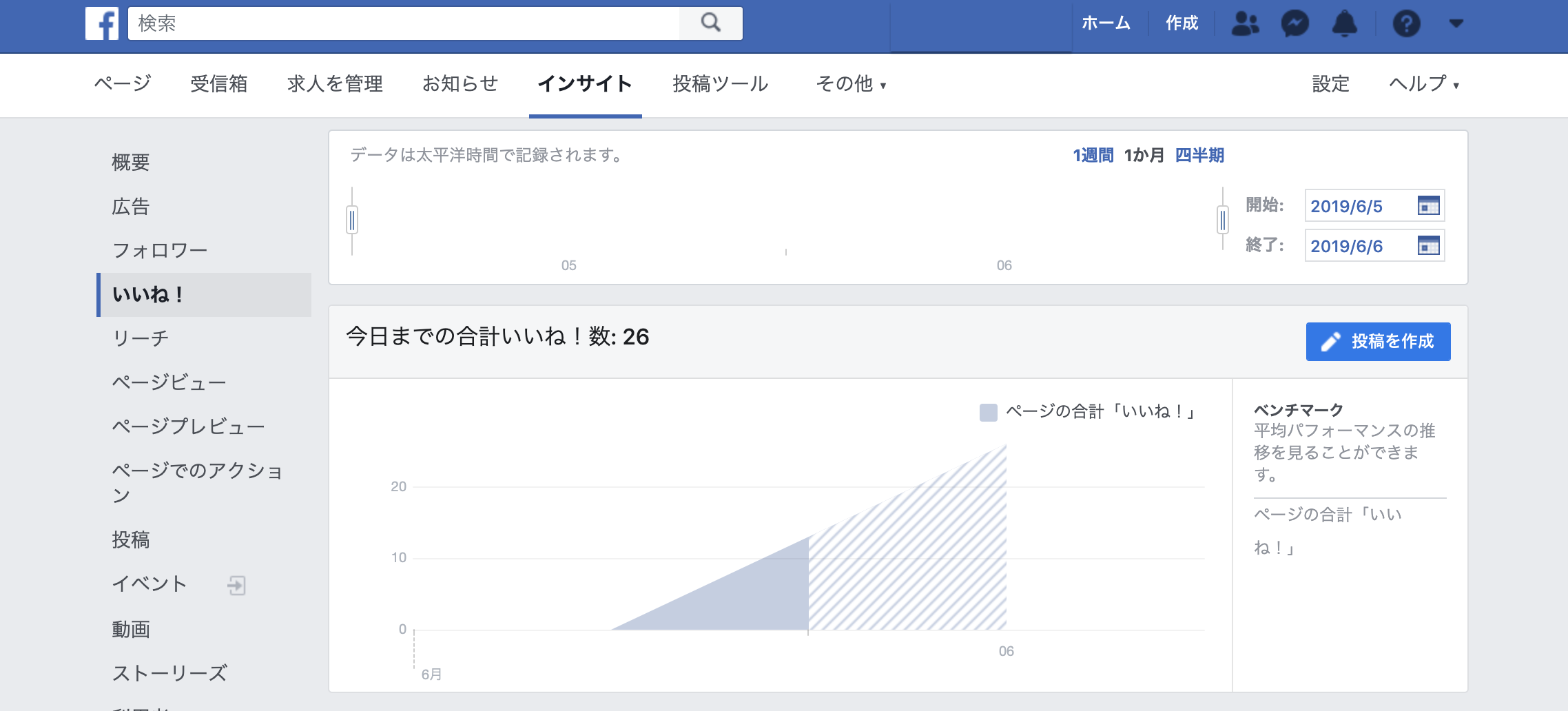Select 広告 in the sidebar
This screenshot has width=1568, height=711.
tap(131, 206)
